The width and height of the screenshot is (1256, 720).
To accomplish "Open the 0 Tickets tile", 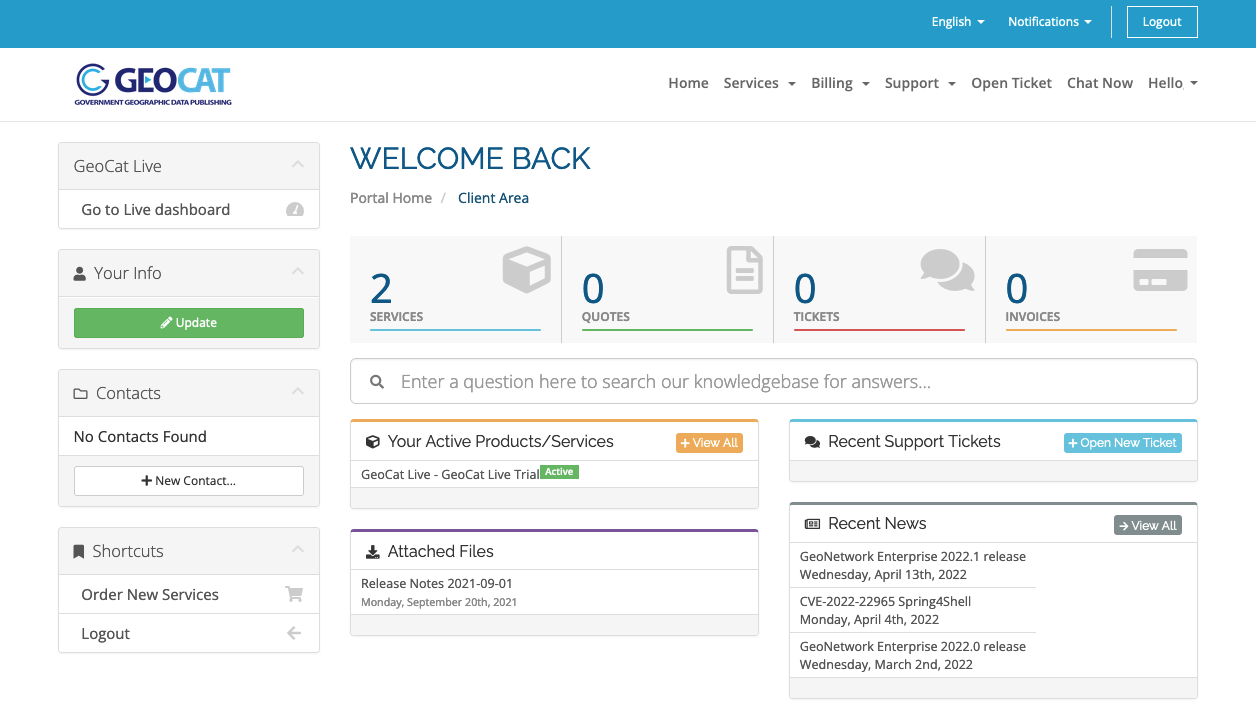I will click(x=880, y=290).
